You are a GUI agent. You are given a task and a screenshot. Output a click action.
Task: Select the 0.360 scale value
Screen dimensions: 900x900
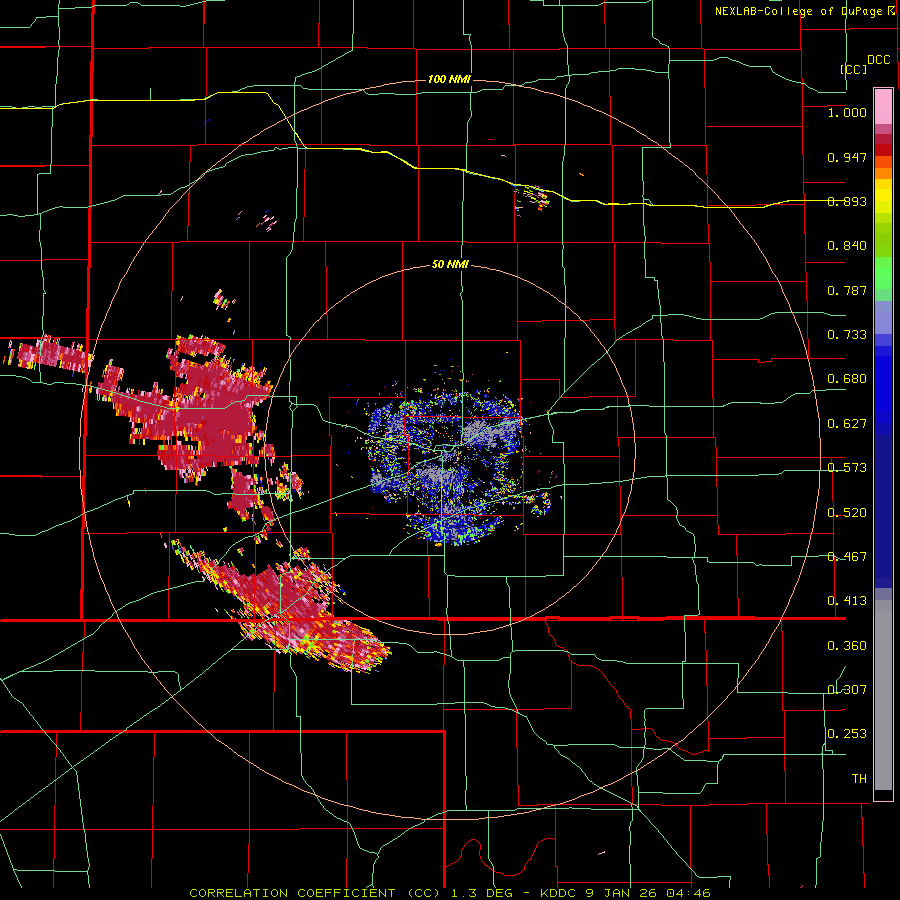(x=847, y=646)
